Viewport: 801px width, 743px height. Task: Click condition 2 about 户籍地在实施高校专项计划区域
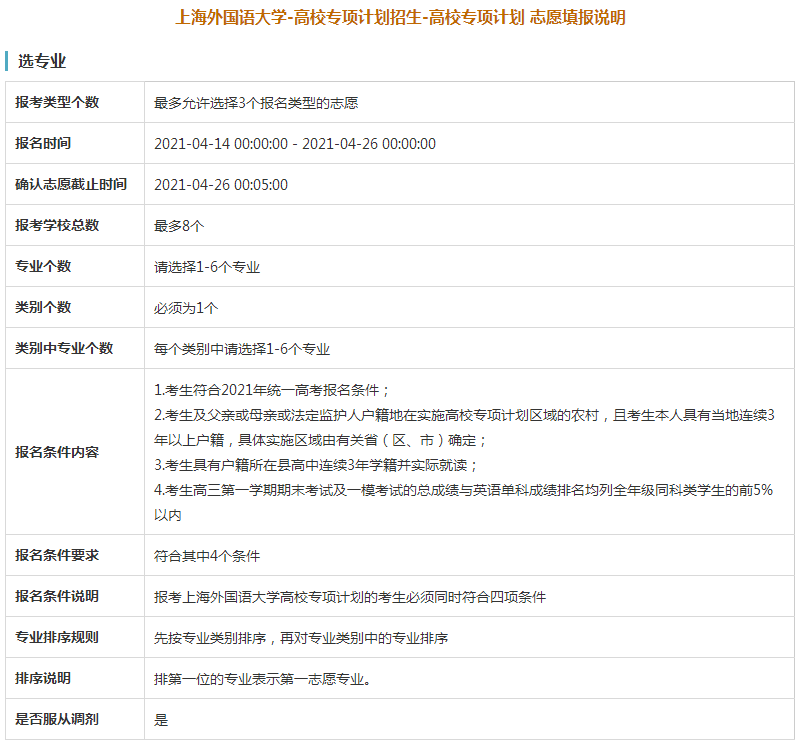pyautogui.click(x=464, y=428)
